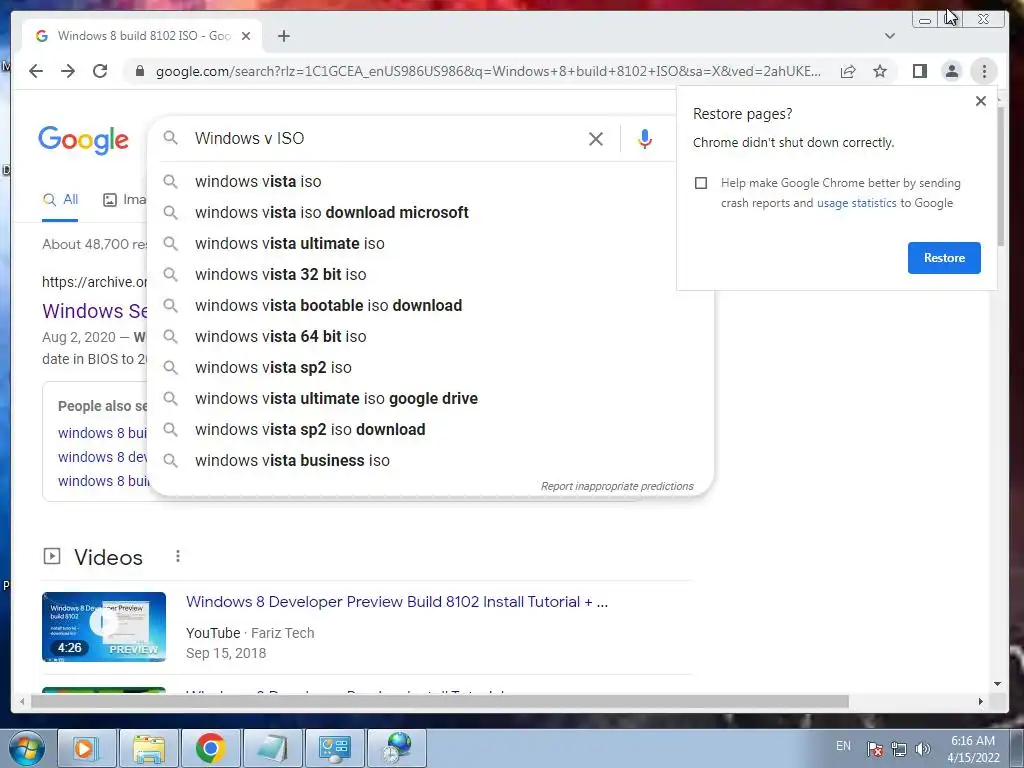The height and width of the screenshot is (768, 1024).
Task: Click the EN language indicator in the tray
Action: coord(843,746)
